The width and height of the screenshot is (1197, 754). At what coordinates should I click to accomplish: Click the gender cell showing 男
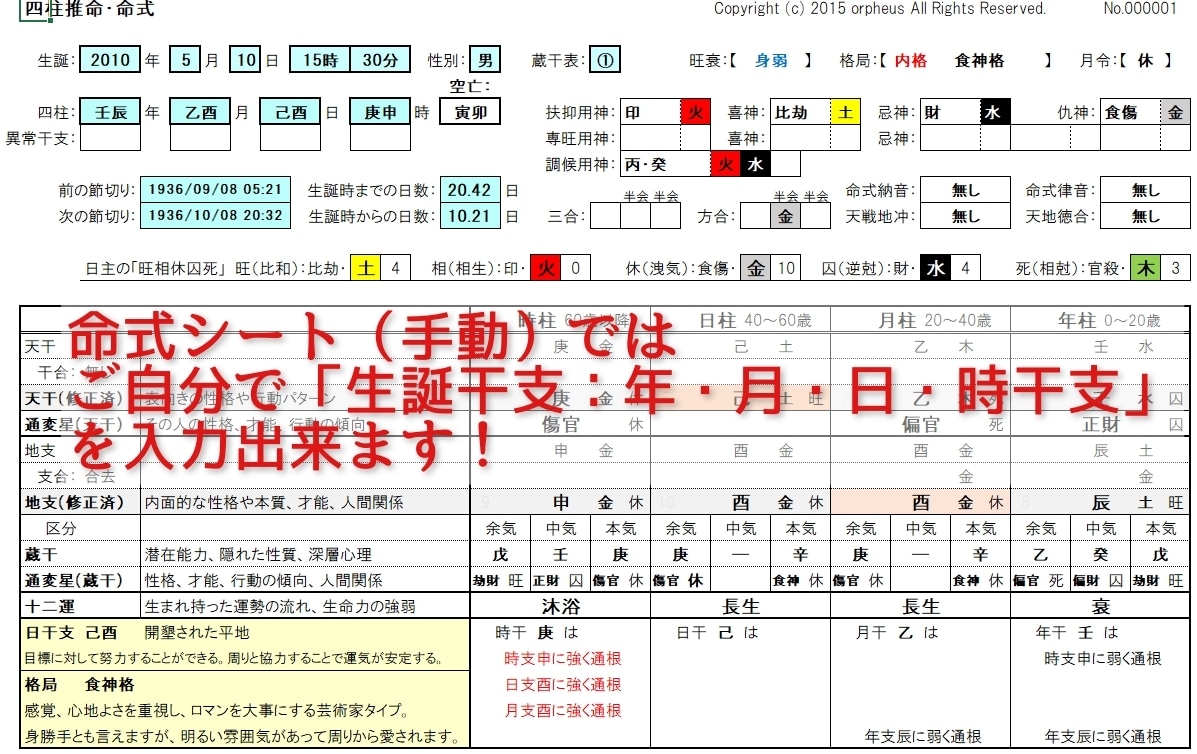coord(485,60)
